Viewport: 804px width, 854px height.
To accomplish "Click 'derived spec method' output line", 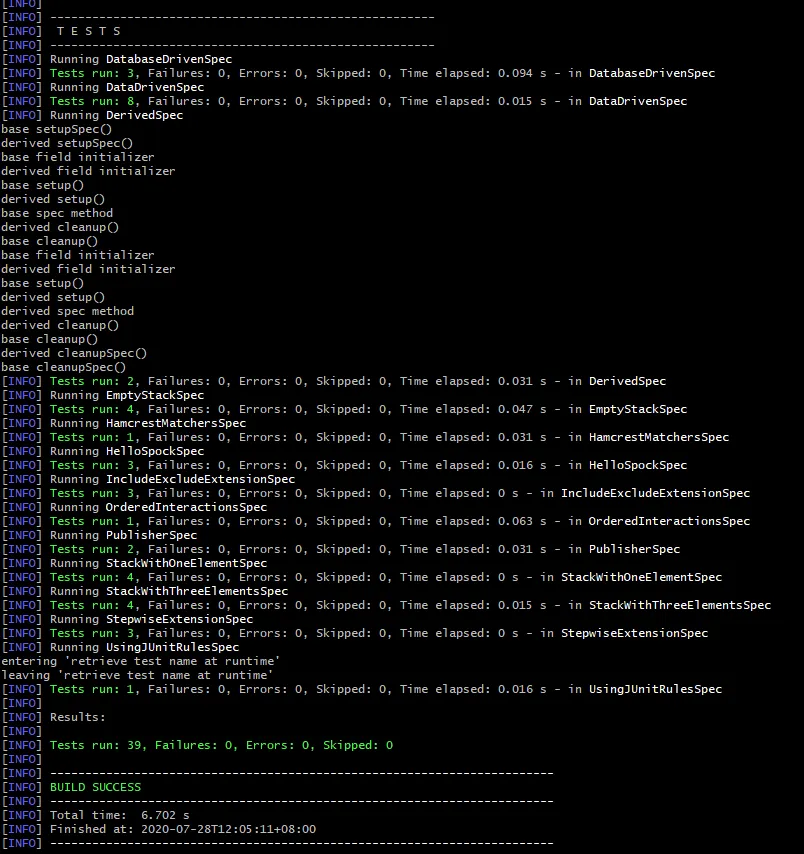I will click(x=67, y=311).
